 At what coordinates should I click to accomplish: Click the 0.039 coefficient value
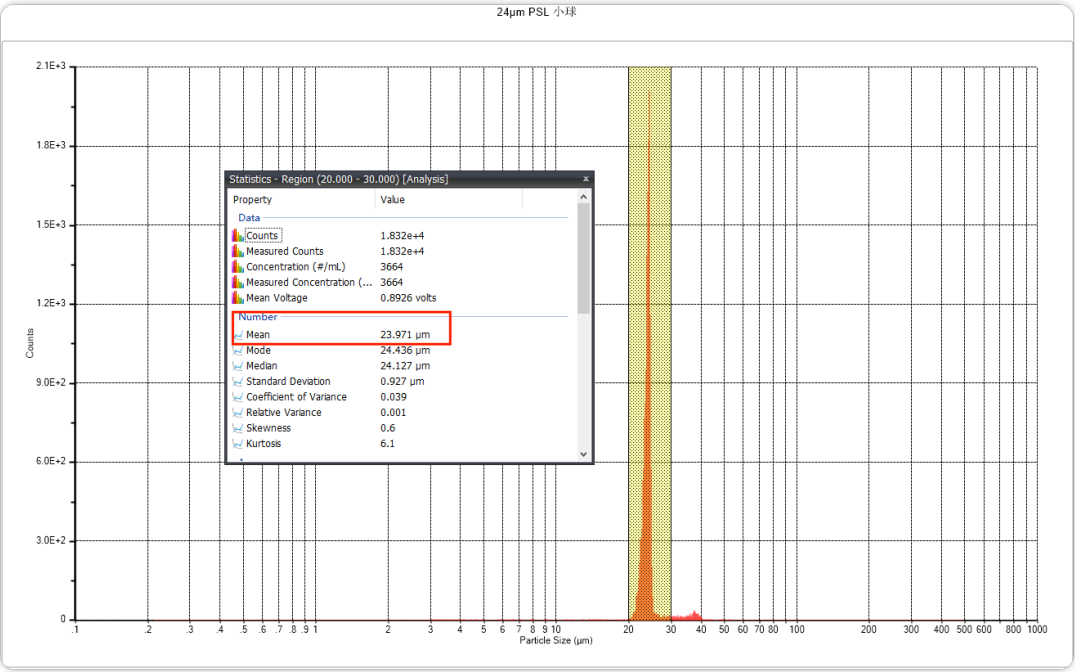tap(394, 397)
